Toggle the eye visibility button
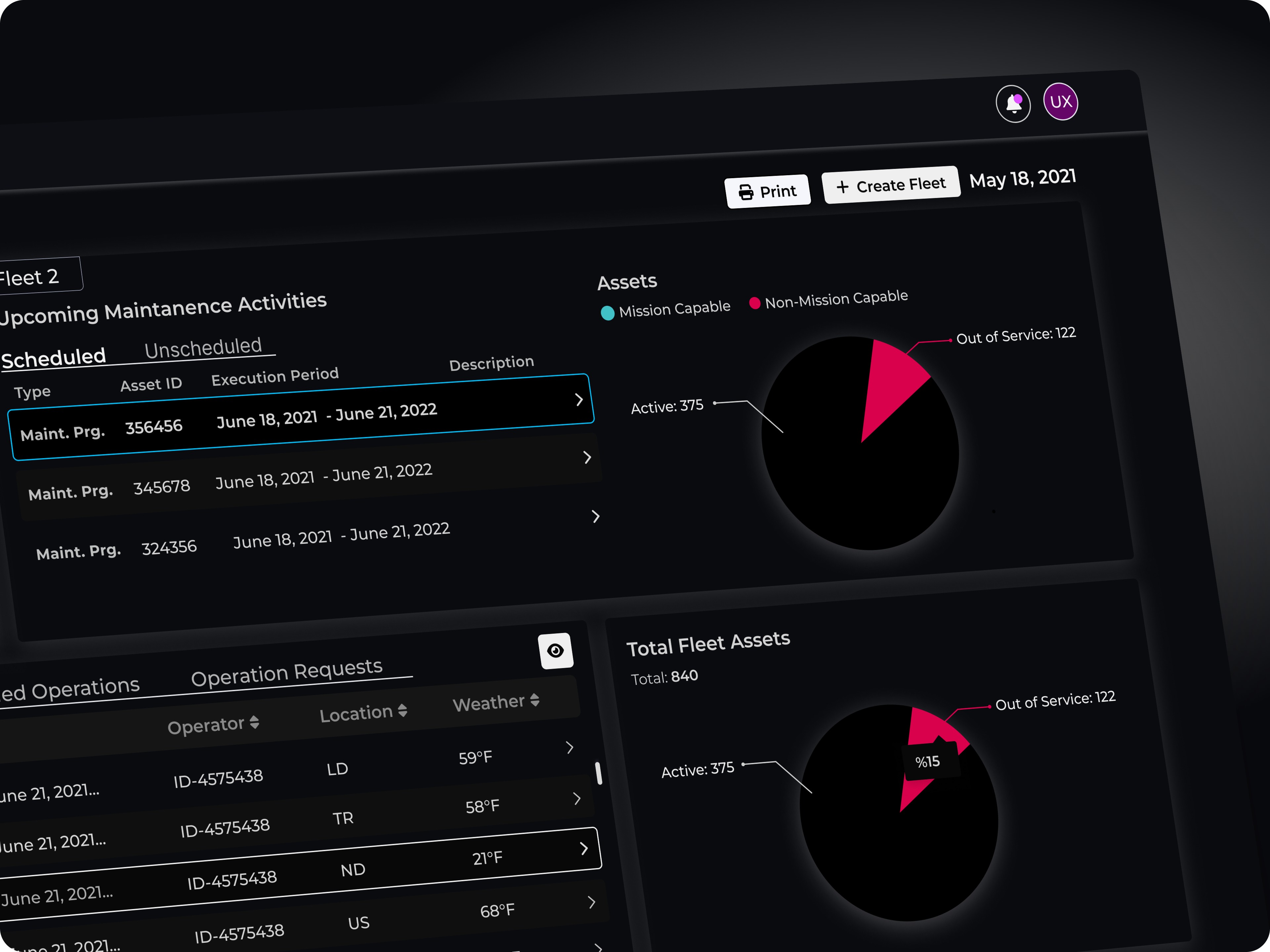Image resolution: width=1270 pixels, height=952 pixels. click(x=555, y=651)
